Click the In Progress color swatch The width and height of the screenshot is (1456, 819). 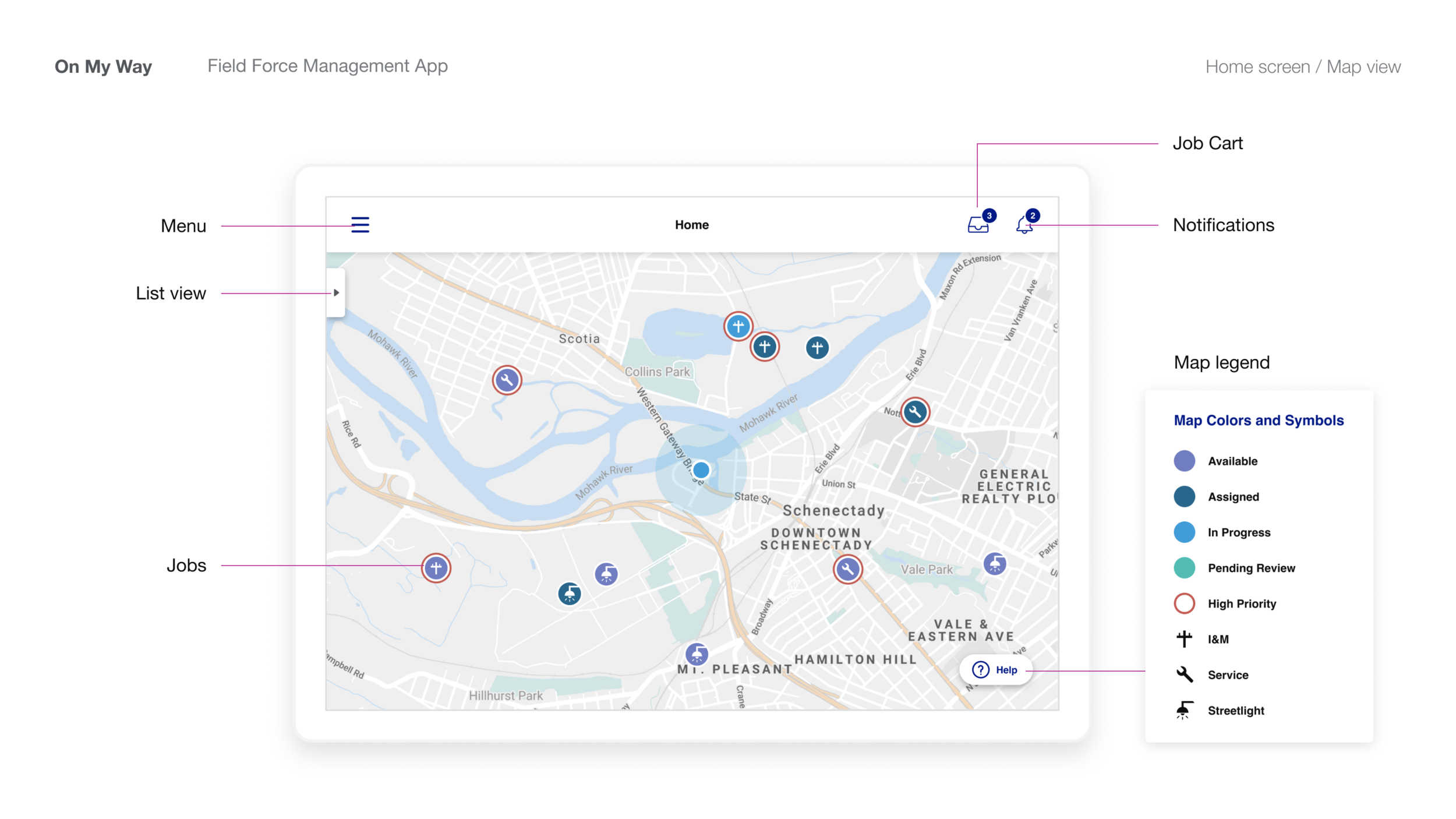[1185, 532]
